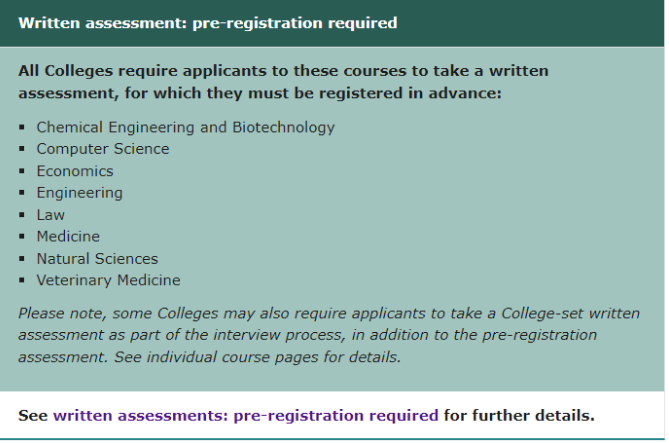Click the bullet marker next to Law

22,216
